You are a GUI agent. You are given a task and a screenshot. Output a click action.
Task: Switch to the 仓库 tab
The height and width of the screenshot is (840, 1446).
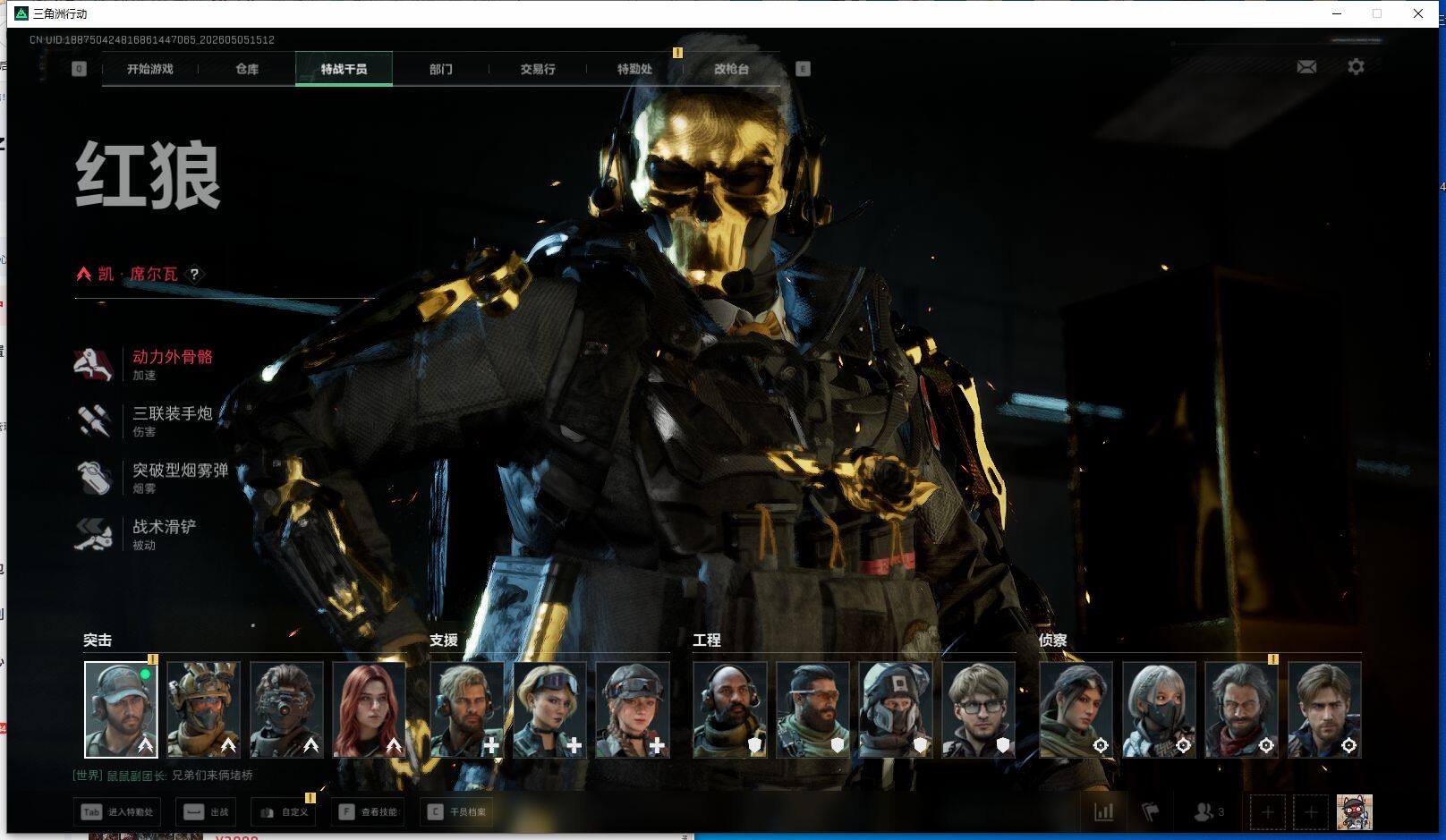pos(247,69)
